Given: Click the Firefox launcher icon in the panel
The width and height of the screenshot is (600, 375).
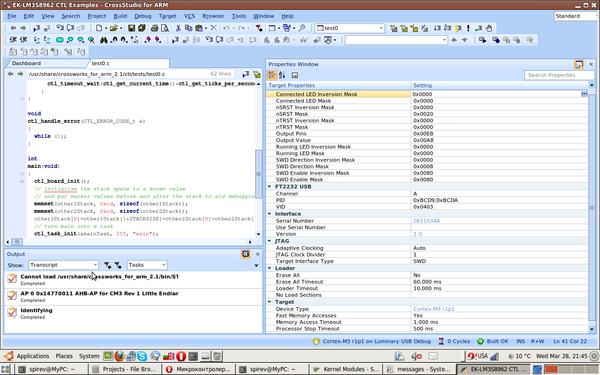Looking at the screenshot, I should pos(119,356).
